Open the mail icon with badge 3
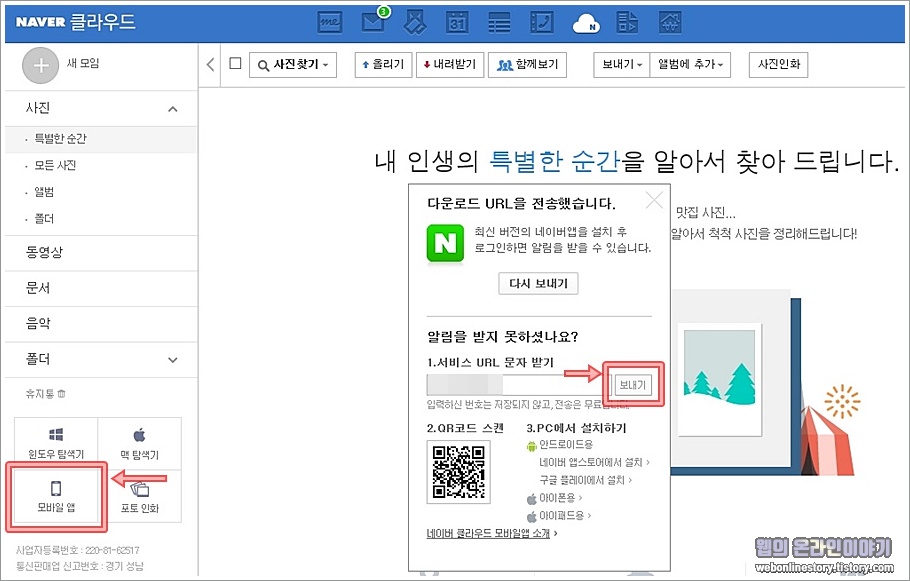 click(x=374, y=21)
